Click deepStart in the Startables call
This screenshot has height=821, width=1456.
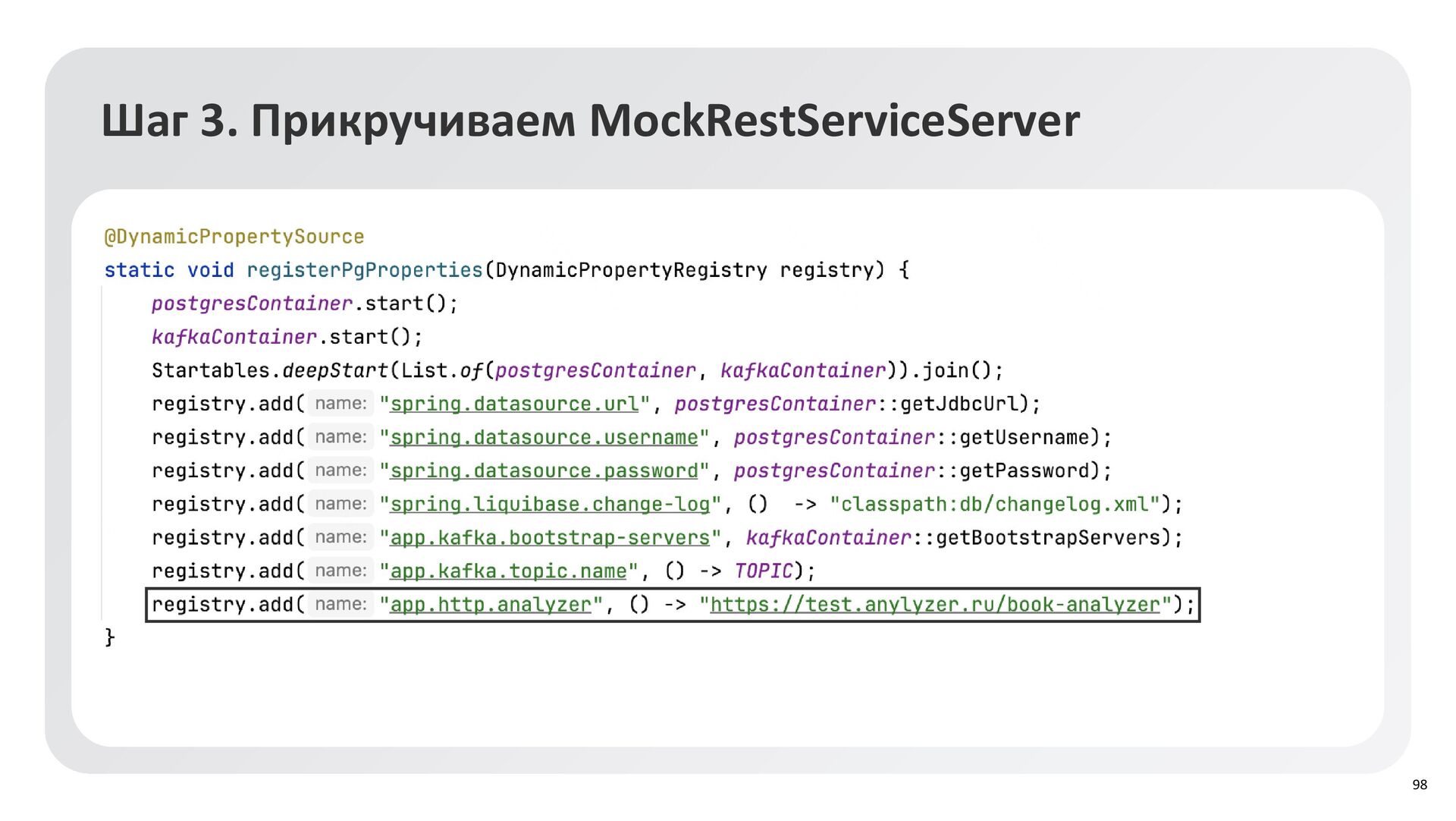click(334, 370)
